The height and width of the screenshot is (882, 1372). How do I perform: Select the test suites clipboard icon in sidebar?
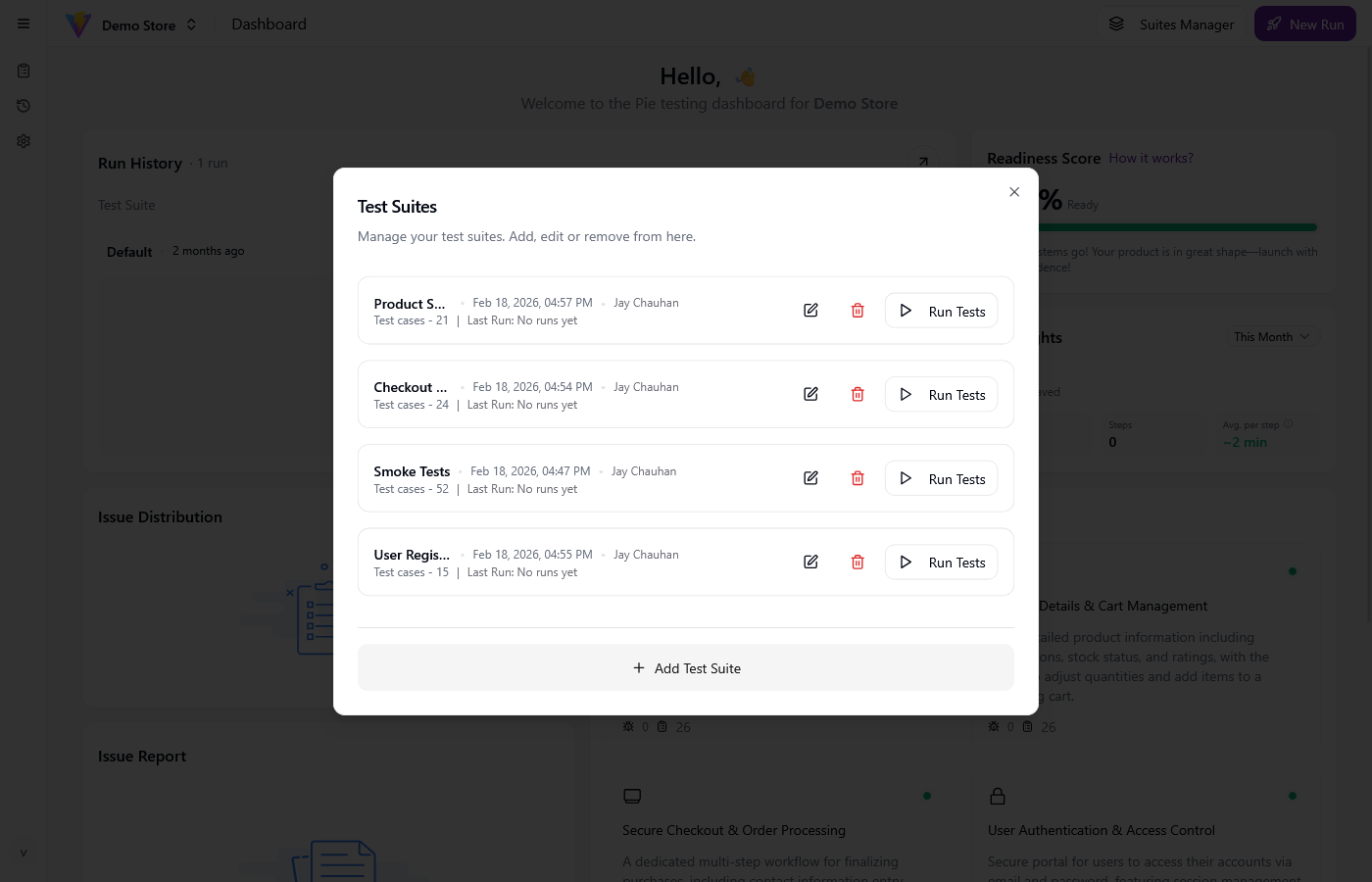(24, 71)
